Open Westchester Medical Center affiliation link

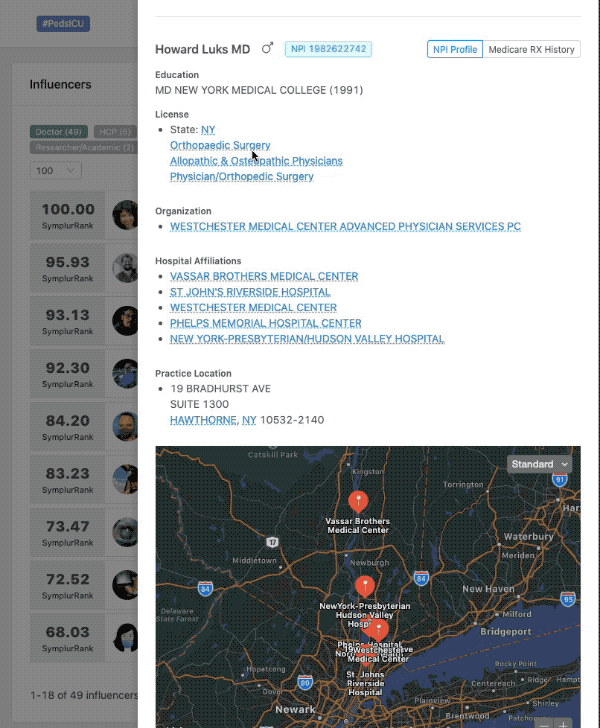[x=253, y=307]
